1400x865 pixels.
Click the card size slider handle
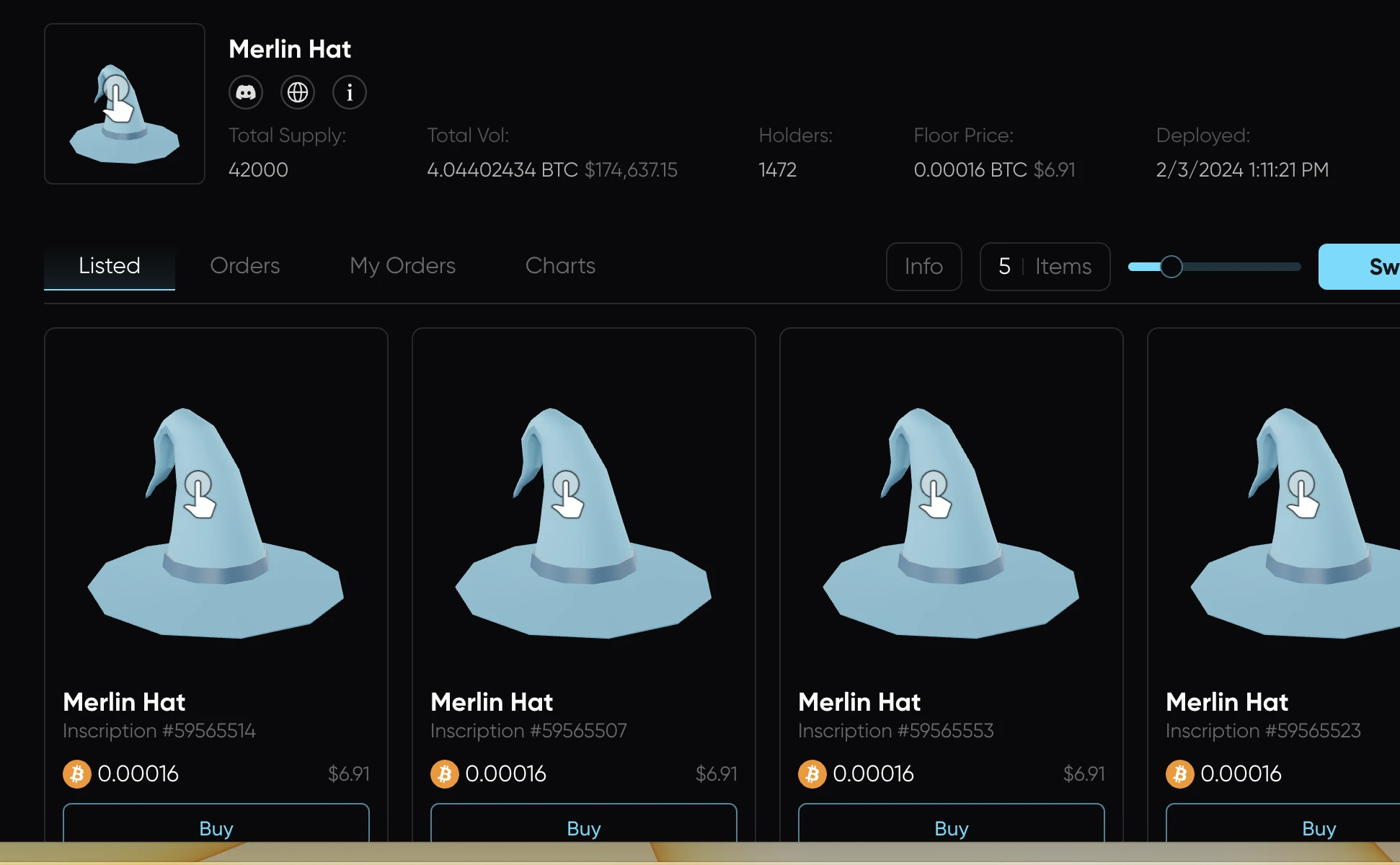[1171, 267]
